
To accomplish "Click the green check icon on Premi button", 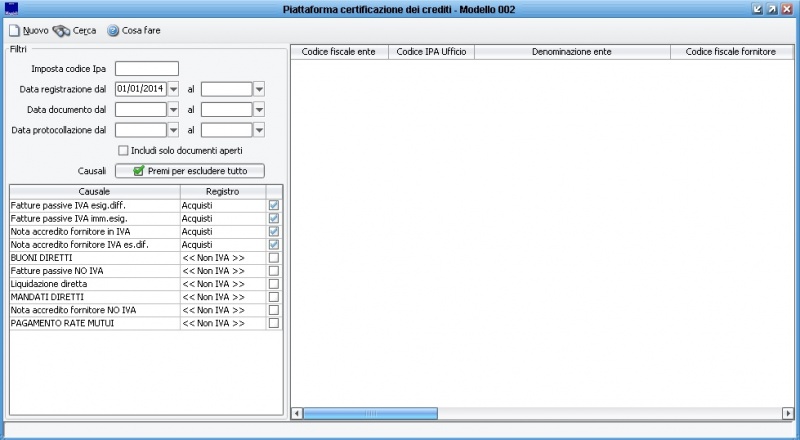I will tap(138, 171).
